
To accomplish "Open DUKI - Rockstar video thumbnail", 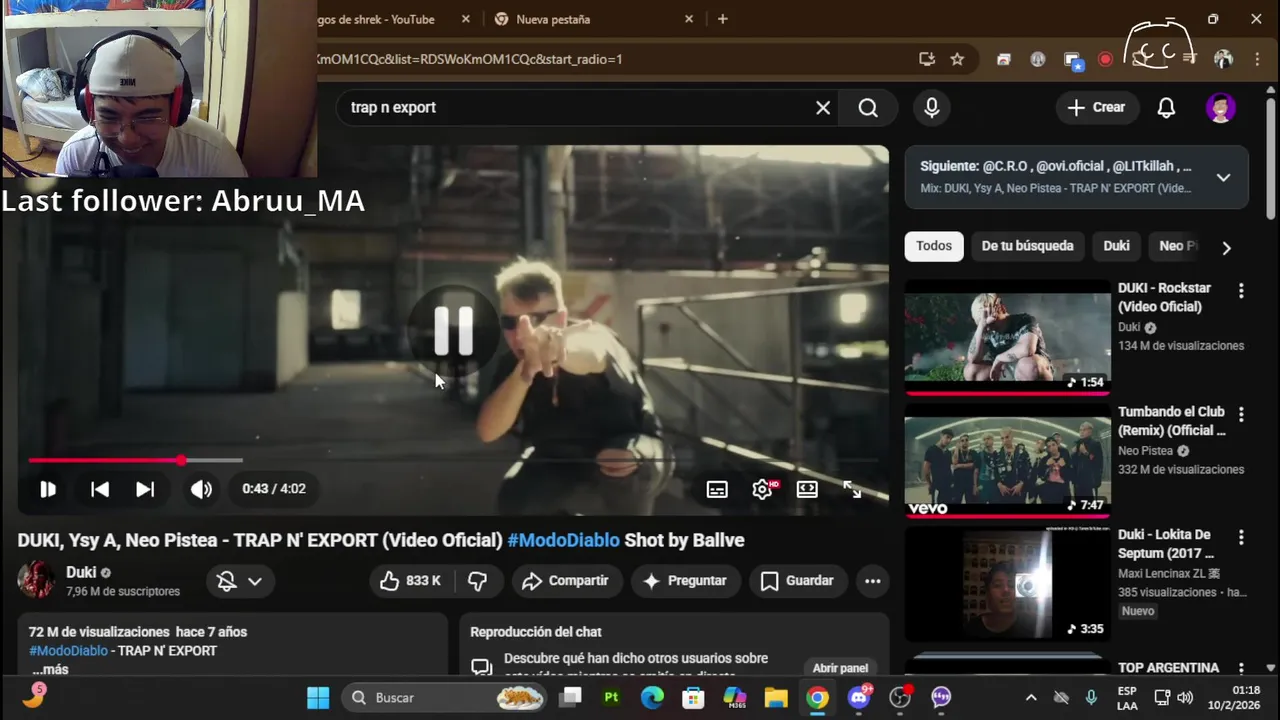I will tap(1007, 337).
